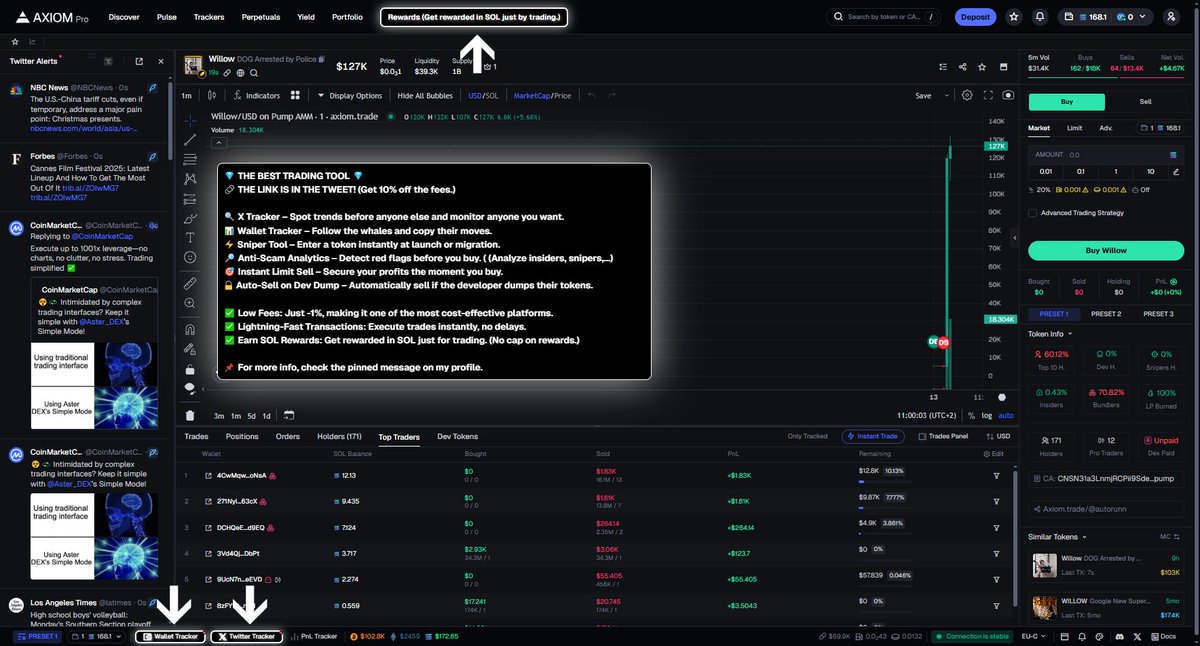Click the magnet mode tool
1200x646 pixels.
coord(190,329)
